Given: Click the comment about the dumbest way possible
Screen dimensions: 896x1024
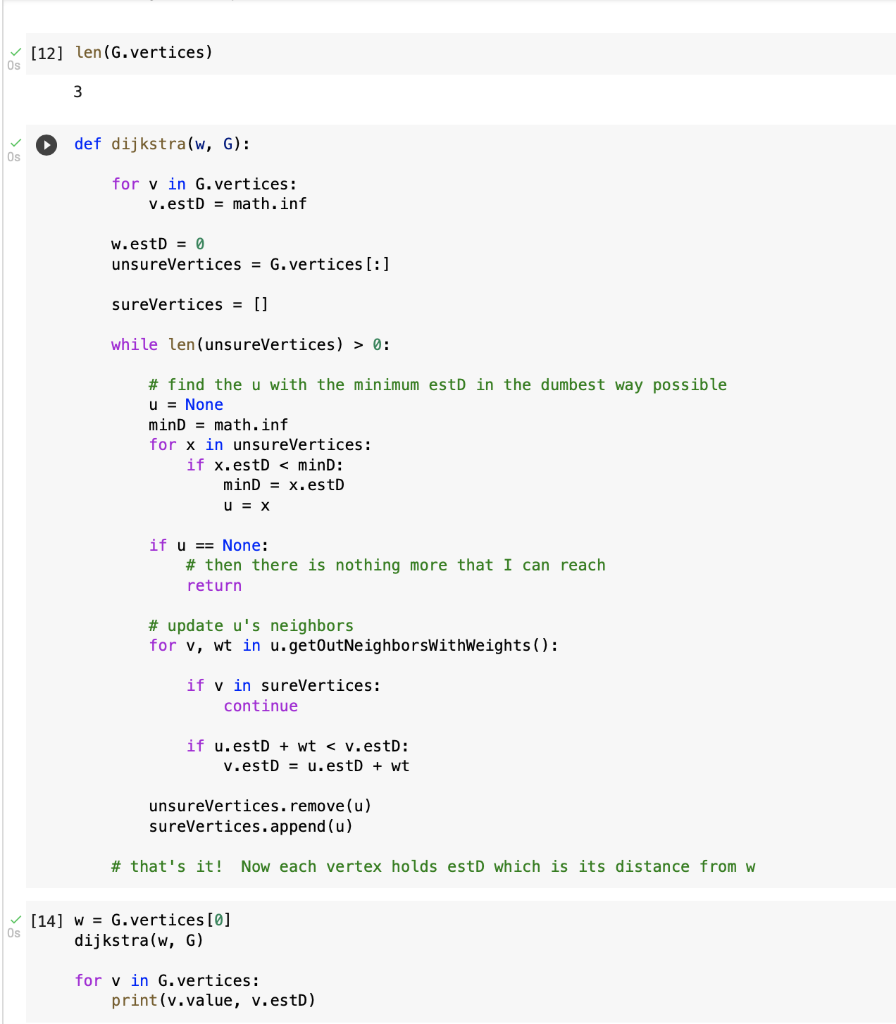Looking at the screenshot, I should coord(438,385).
